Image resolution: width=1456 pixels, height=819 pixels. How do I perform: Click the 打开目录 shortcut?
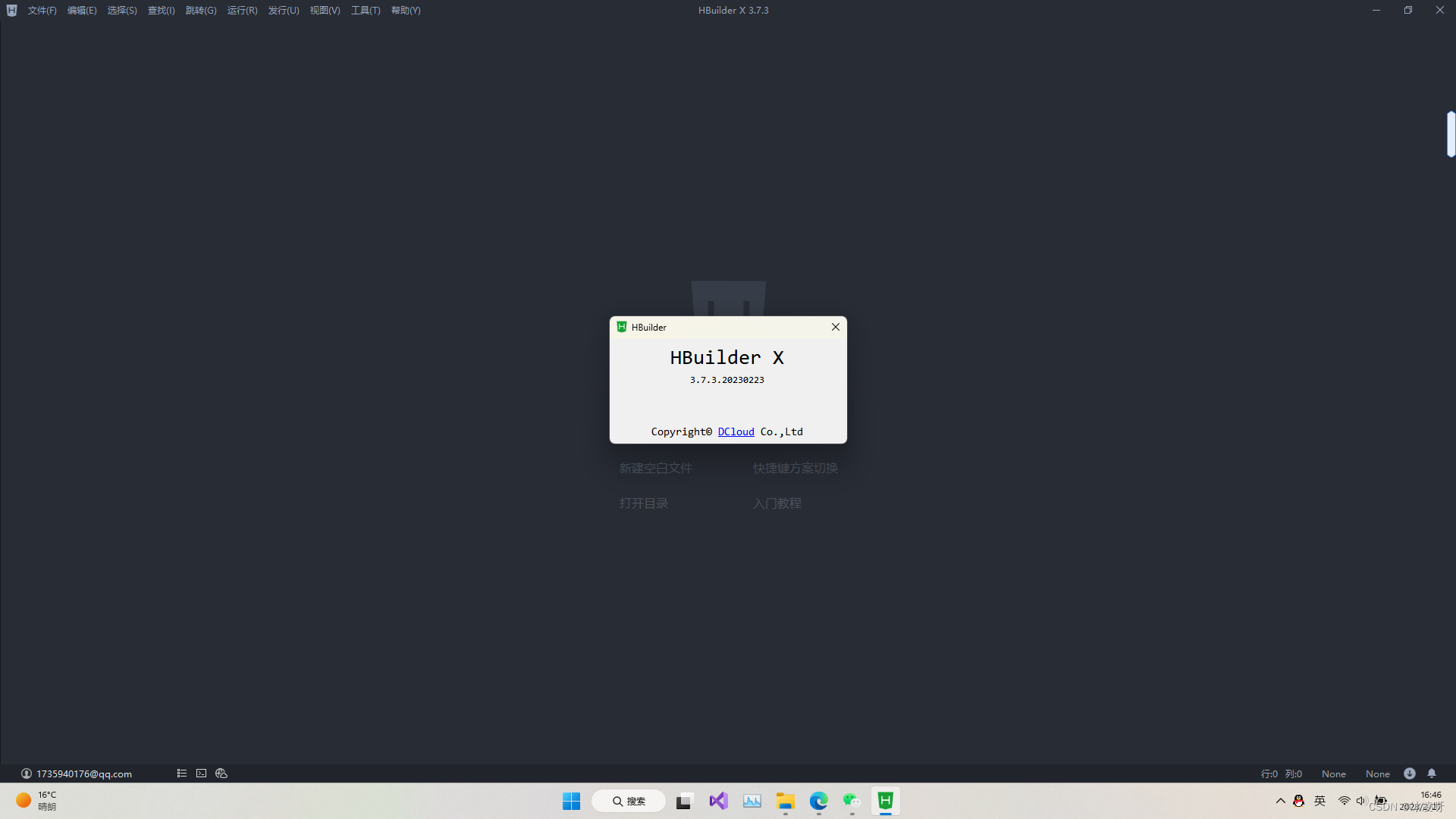coord(643,504)
